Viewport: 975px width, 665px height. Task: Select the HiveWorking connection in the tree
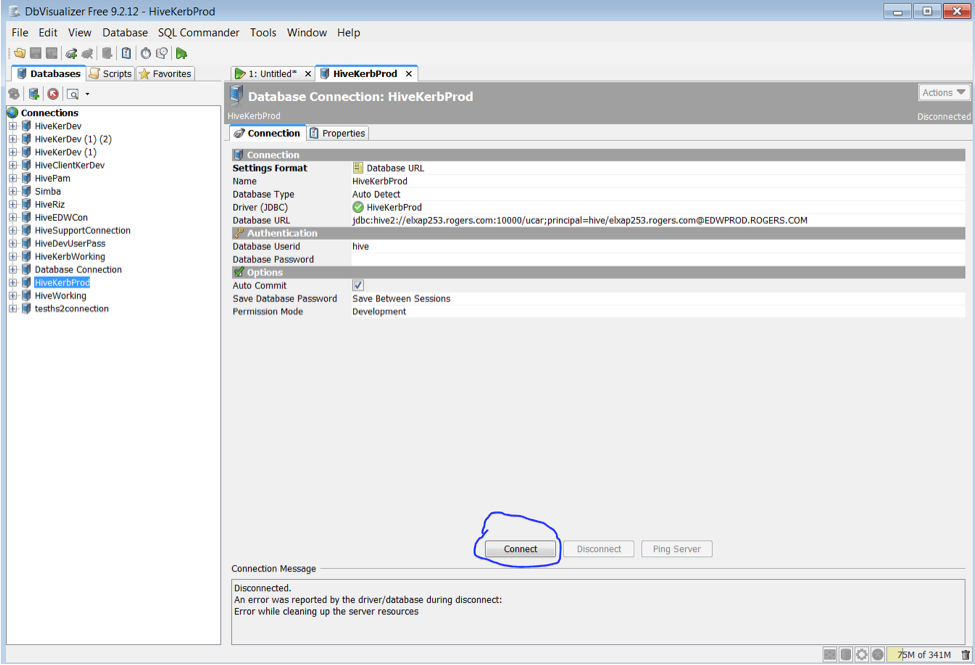(60, 296)
